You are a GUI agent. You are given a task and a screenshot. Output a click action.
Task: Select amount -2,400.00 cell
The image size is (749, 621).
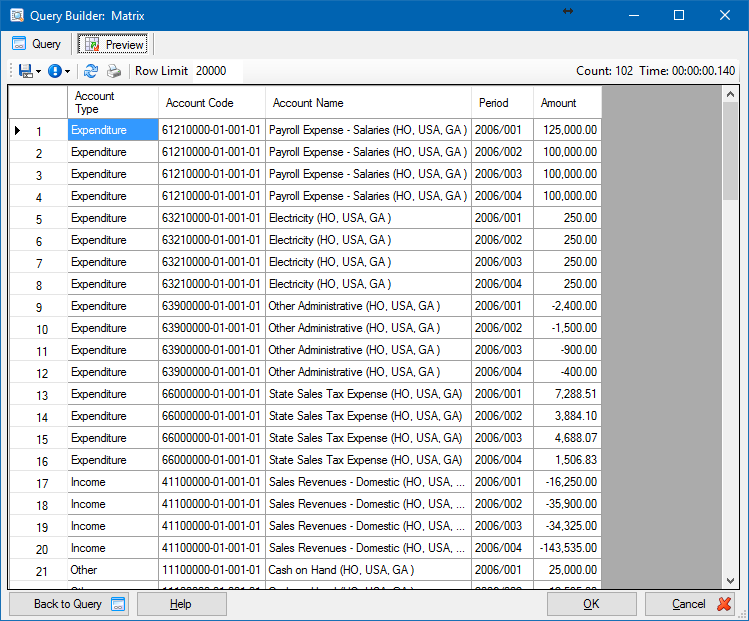567,306
